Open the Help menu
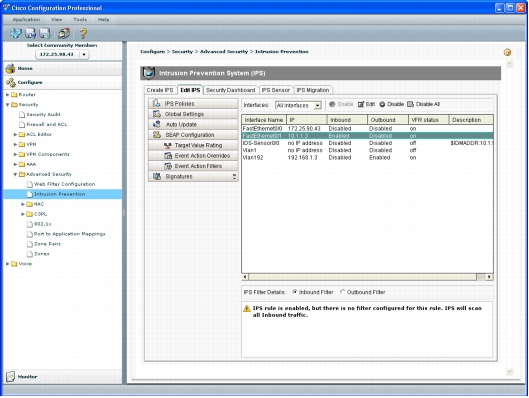 click(104, 20)
